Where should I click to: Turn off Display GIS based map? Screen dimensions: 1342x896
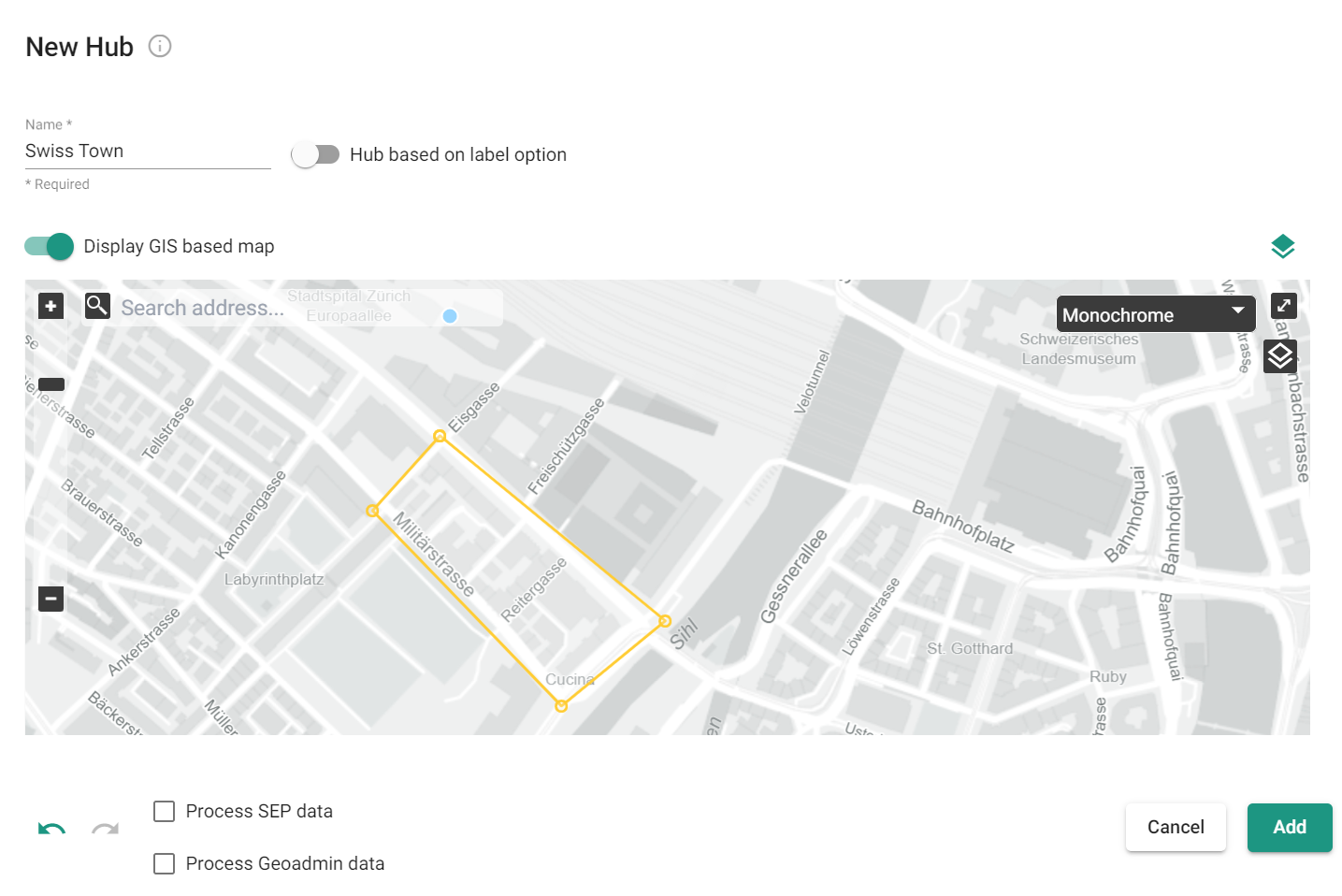tap(50, 246)
